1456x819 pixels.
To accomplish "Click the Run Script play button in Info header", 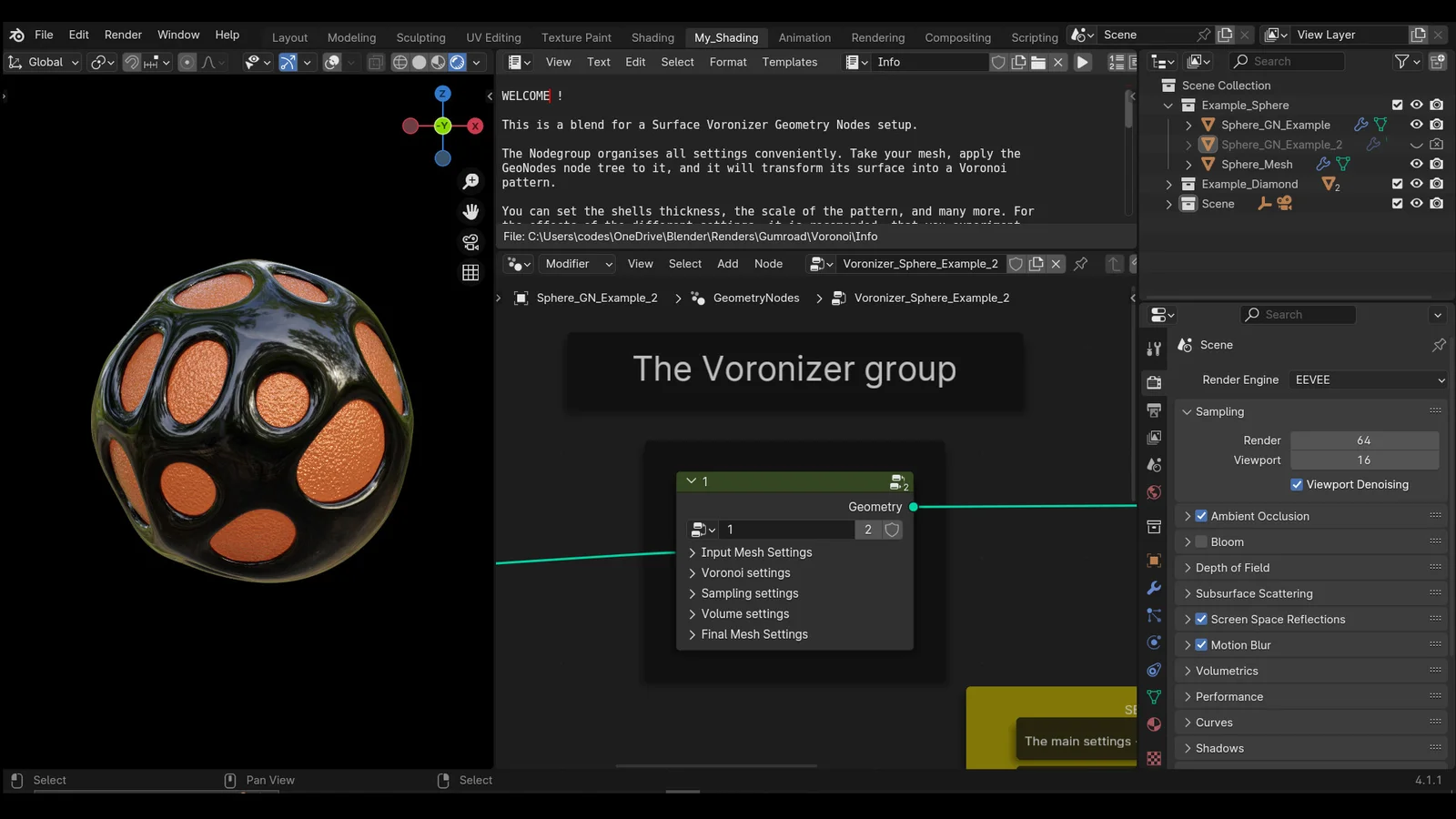I will coord(1082,62).
